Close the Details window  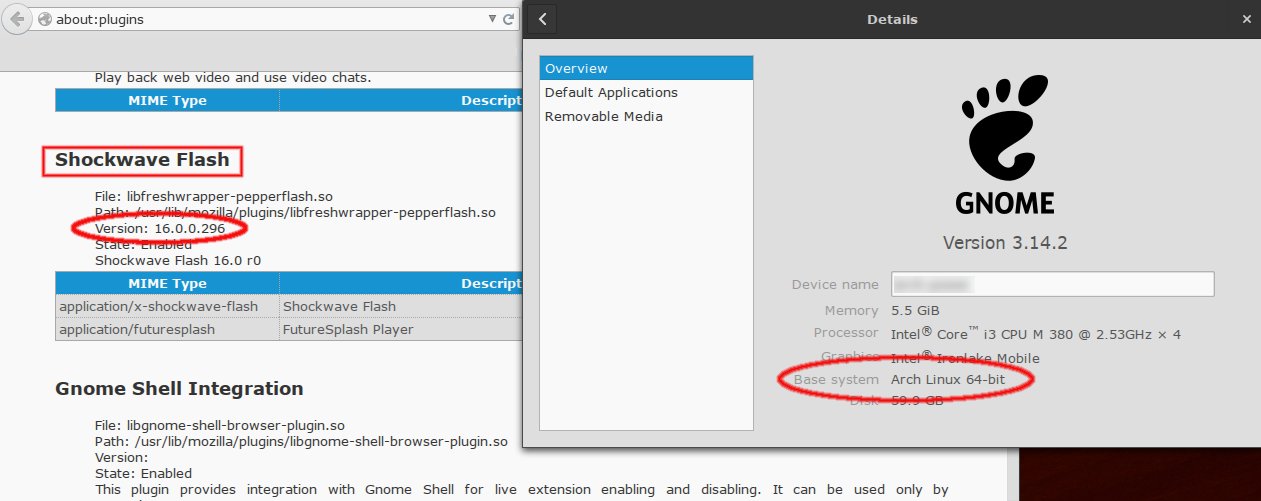(x=1246, y=19)
